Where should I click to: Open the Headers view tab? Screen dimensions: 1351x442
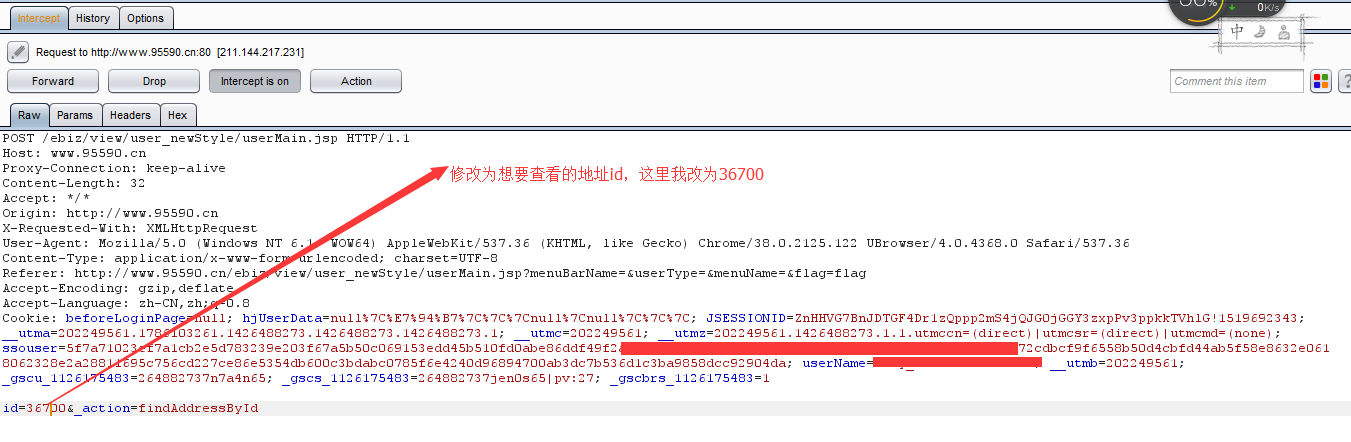click(x=130, y=115)
